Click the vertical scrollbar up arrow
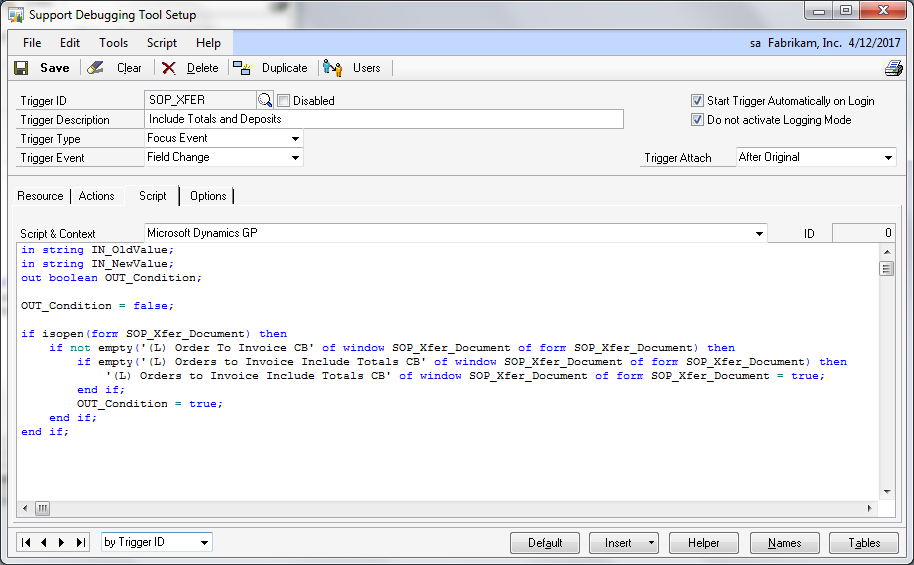This screenshot has width=914, height=565. click(887, 252)
